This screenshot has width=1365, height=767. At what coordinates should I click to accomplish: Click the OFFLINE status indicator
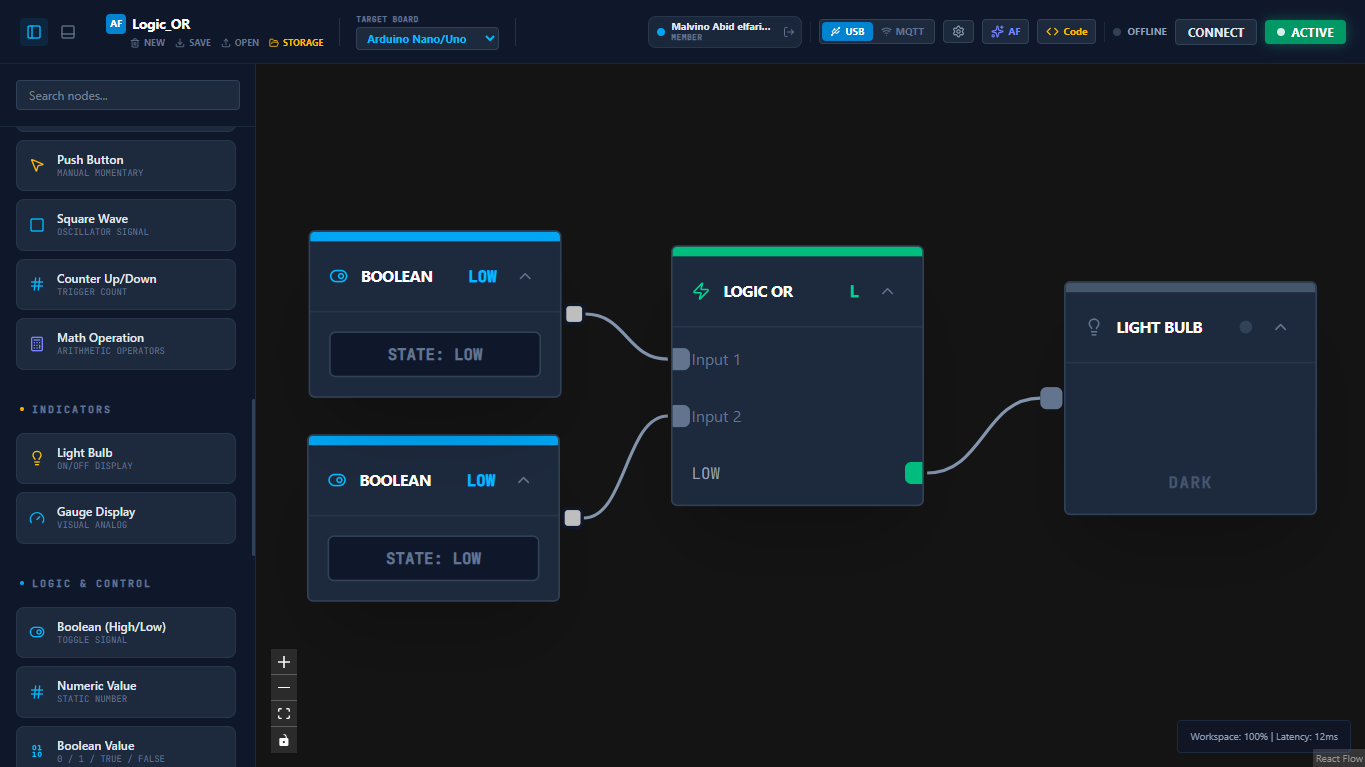click(1140, 32)
